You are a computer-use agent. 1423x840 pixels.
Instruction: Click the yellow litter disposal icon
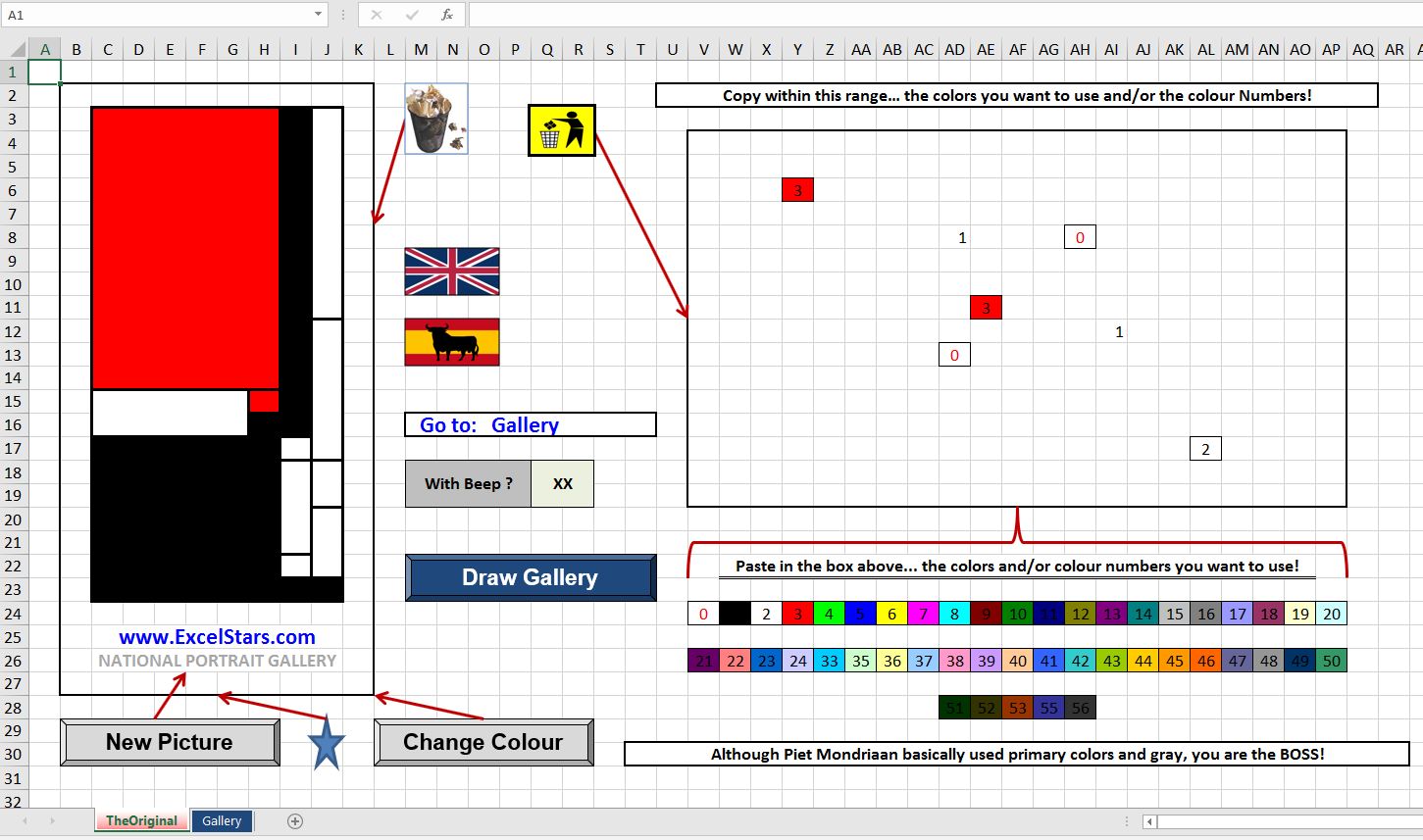(562, 130)
